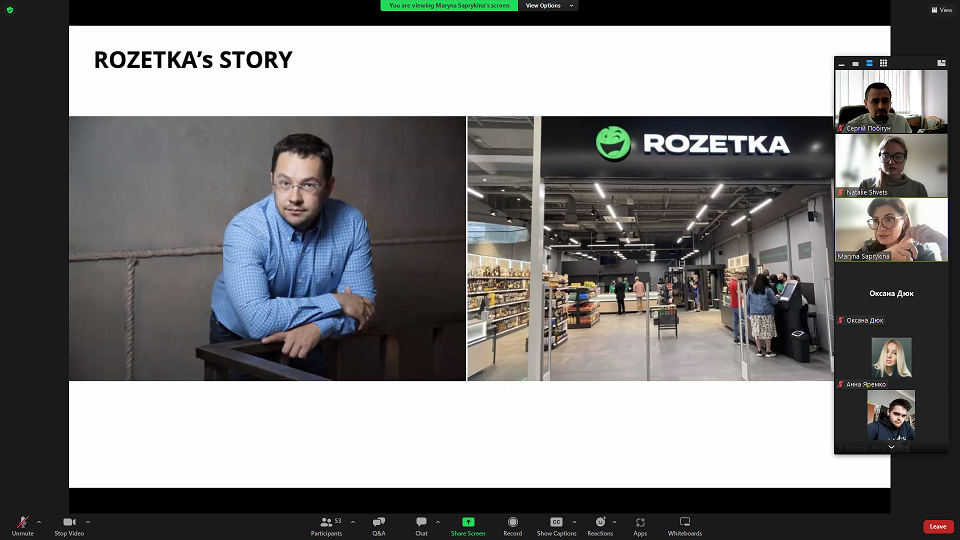Open Whiteboards
960x540 pixels.
(x=685, y=525)
